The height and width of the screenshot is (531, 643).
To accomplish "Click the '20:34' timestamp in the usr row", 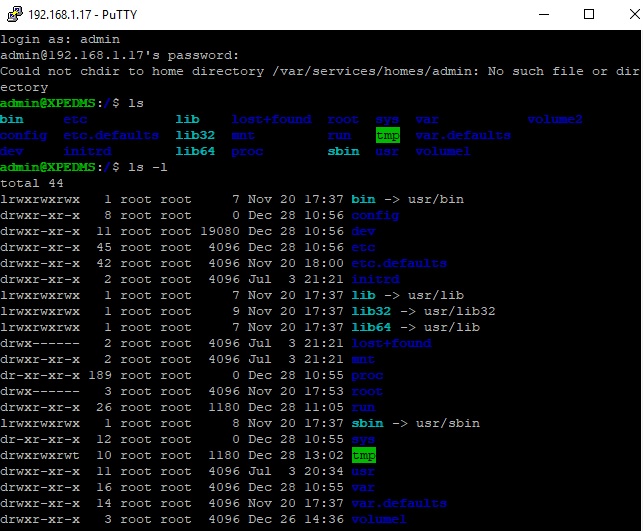I will point(324,471).
